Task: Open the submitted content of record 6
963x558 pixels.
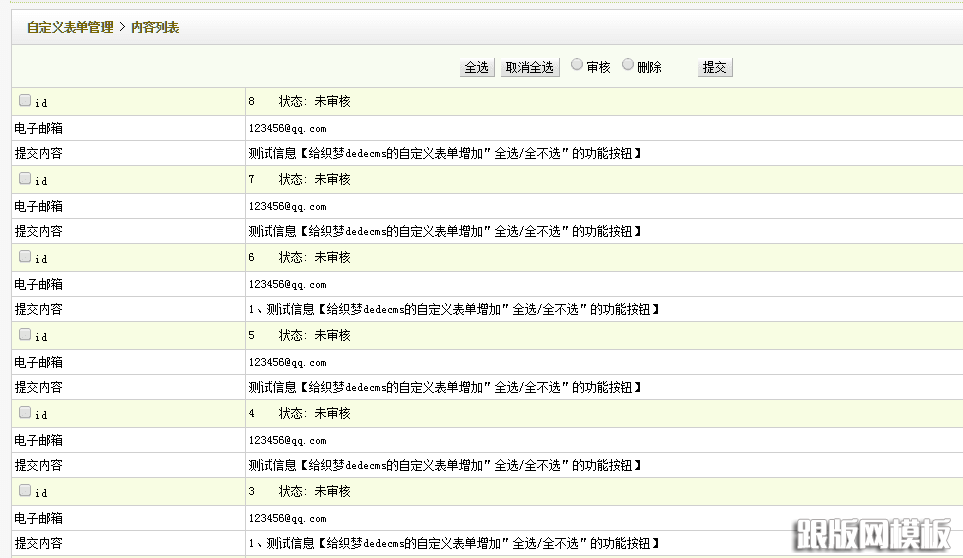Action: [454, 310]
